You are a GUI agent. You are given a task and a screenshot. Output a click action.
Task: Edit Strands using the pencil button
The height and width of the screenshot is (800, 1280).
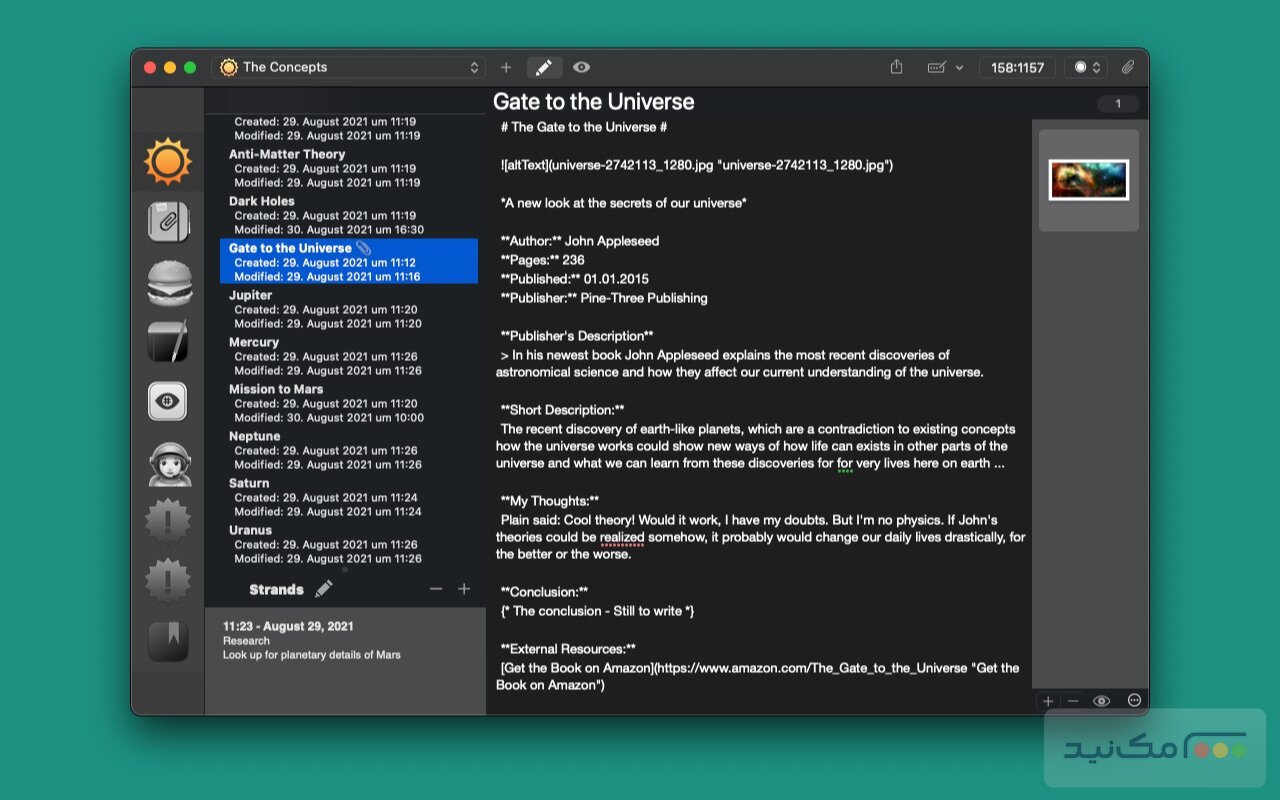click(x=324, y=589)
